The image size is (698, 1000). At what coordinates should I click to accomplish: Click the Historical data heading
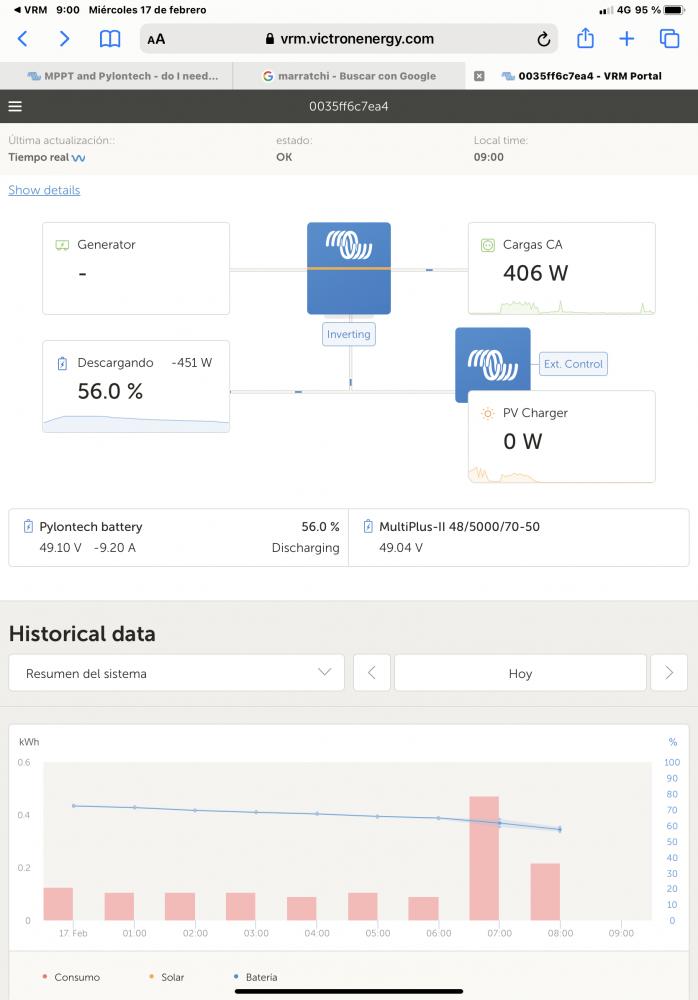[x=82, y=634]
